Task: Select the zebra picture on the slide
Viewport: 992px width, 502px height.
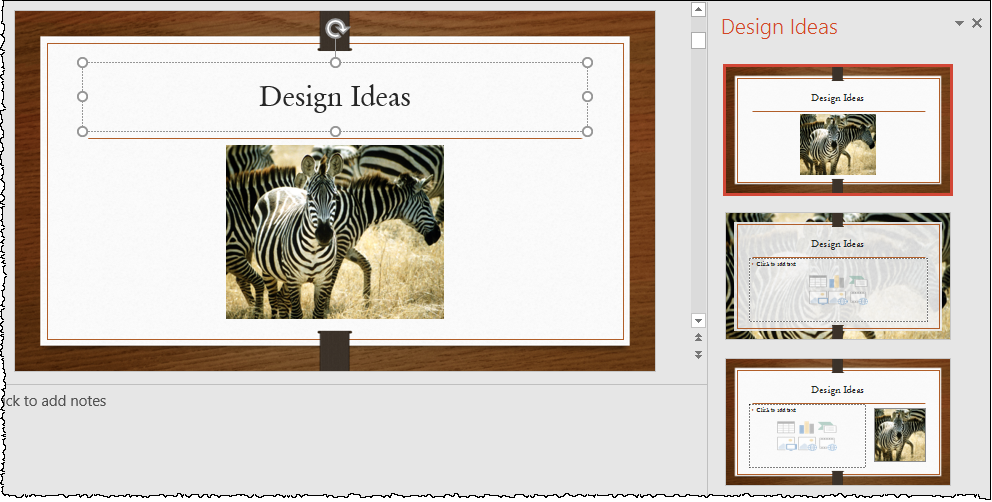Action: tap(335, 232)
